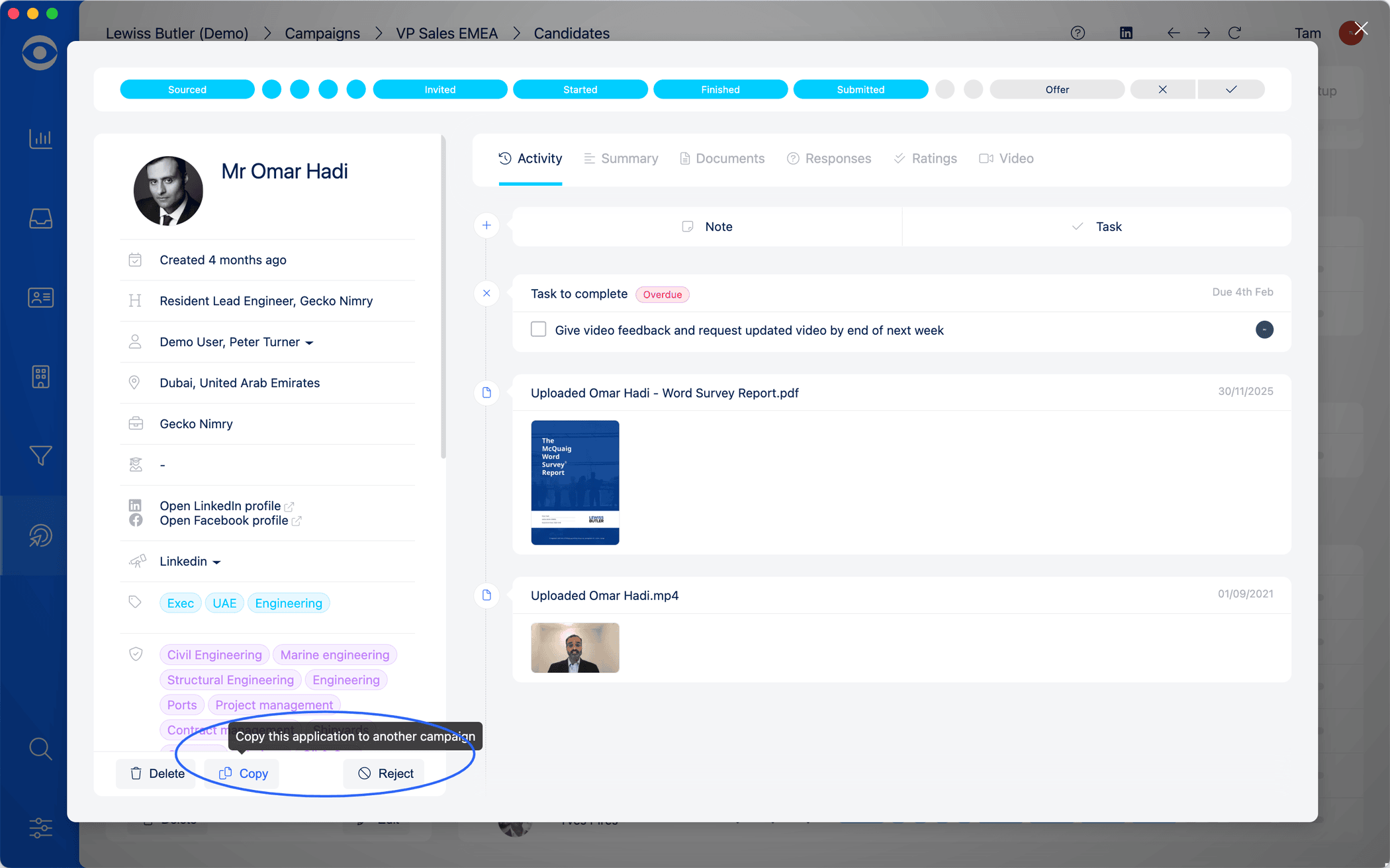Click the LinkedIn icon in top bar
This screenshot has height=868, width=1390.
(1126, 33)
